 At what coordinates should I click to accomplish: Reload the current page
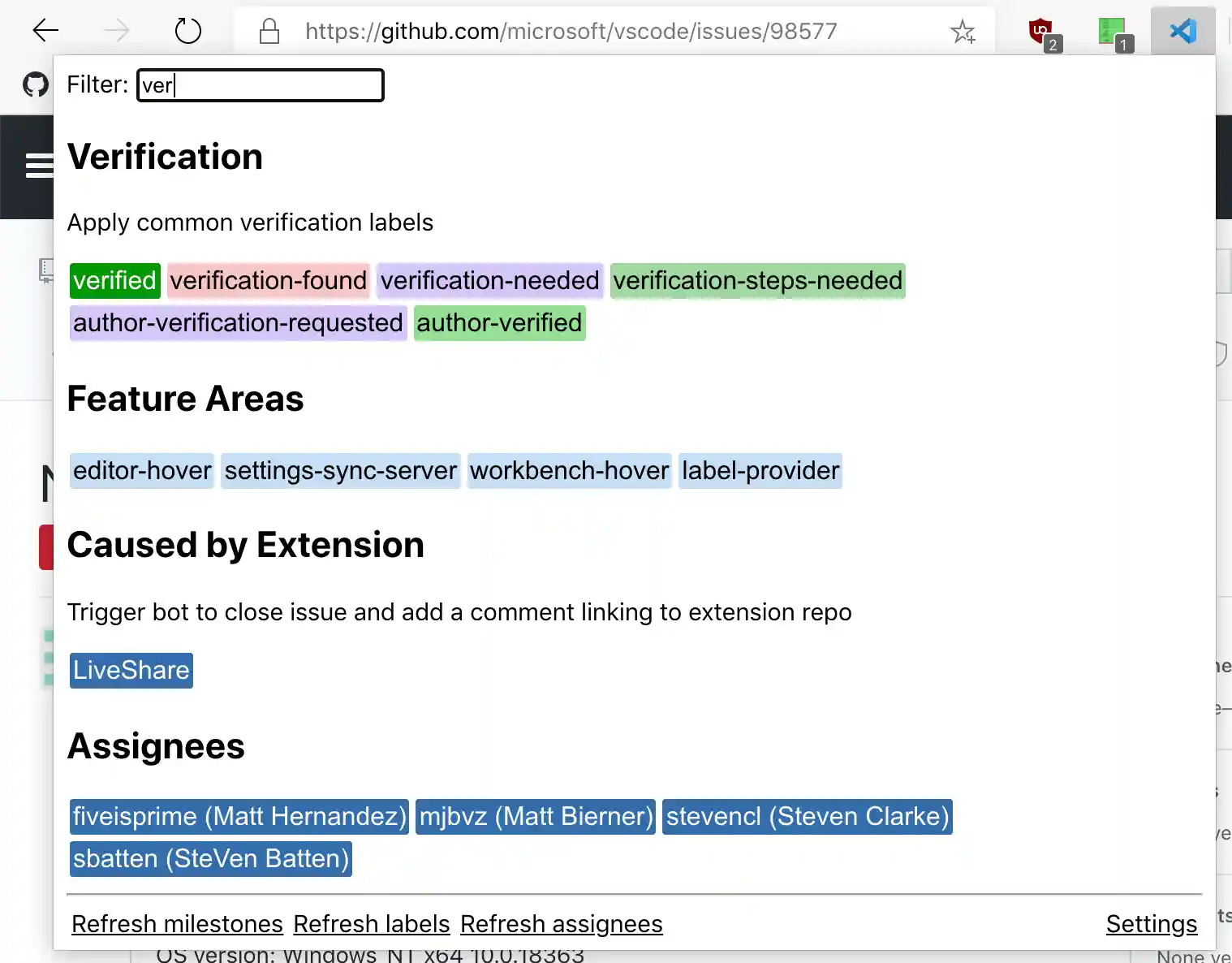(x=187, y=31)
